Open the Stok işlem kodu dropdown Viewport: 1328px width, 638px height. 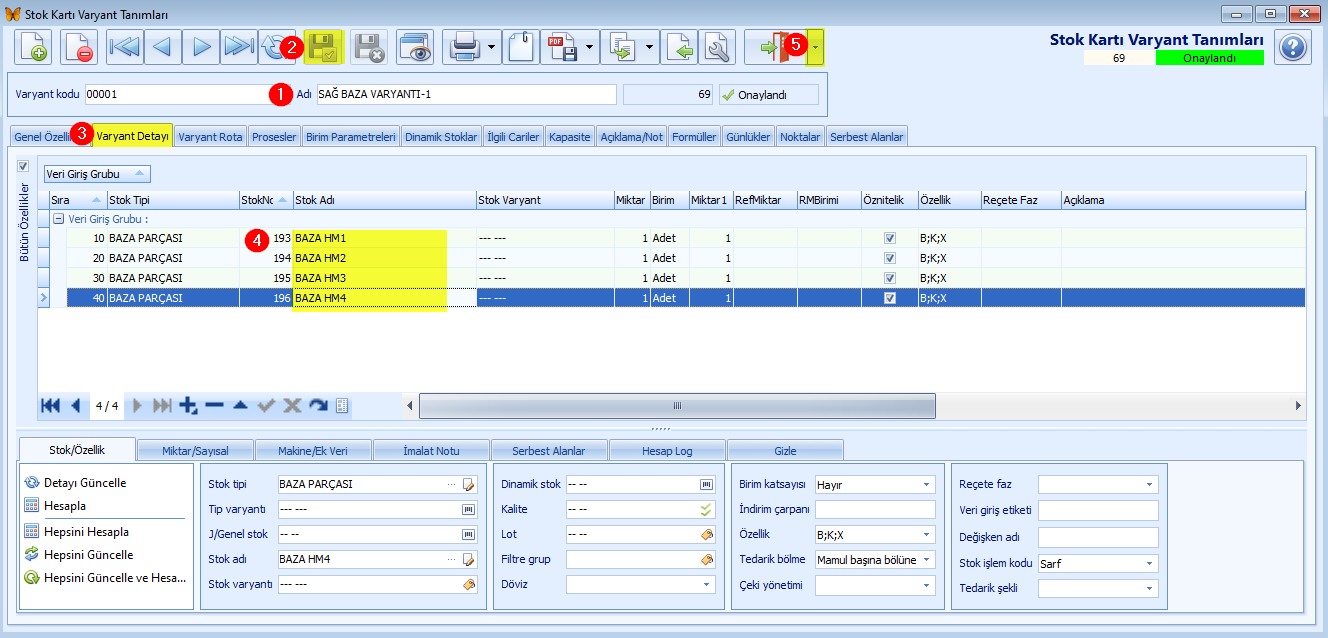(1150, 563)
